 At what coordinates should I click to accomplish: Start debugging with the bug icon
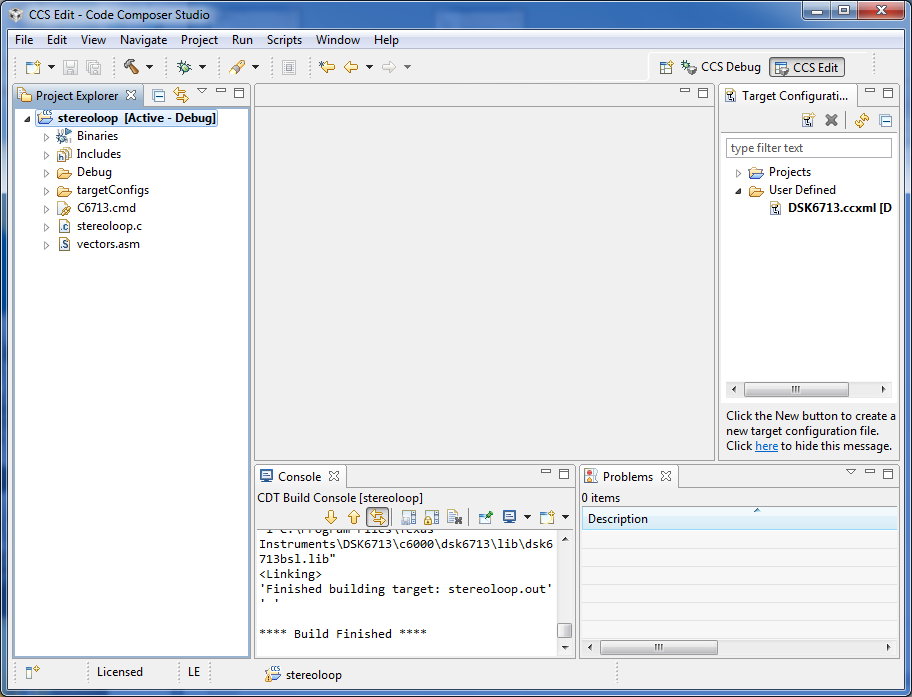point(184,67)
